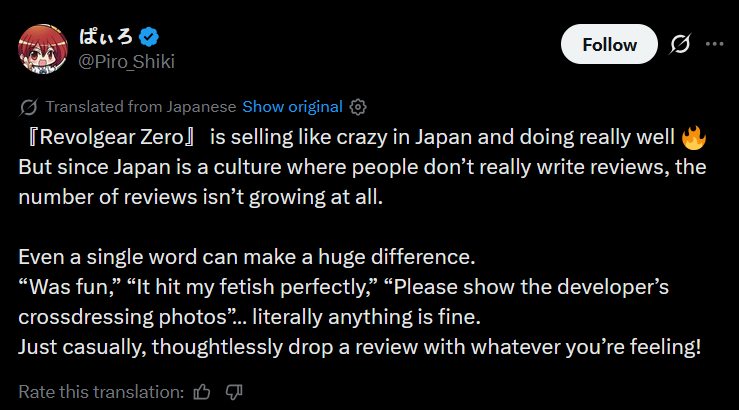Open translation settings gear icon

pos(359,107)
